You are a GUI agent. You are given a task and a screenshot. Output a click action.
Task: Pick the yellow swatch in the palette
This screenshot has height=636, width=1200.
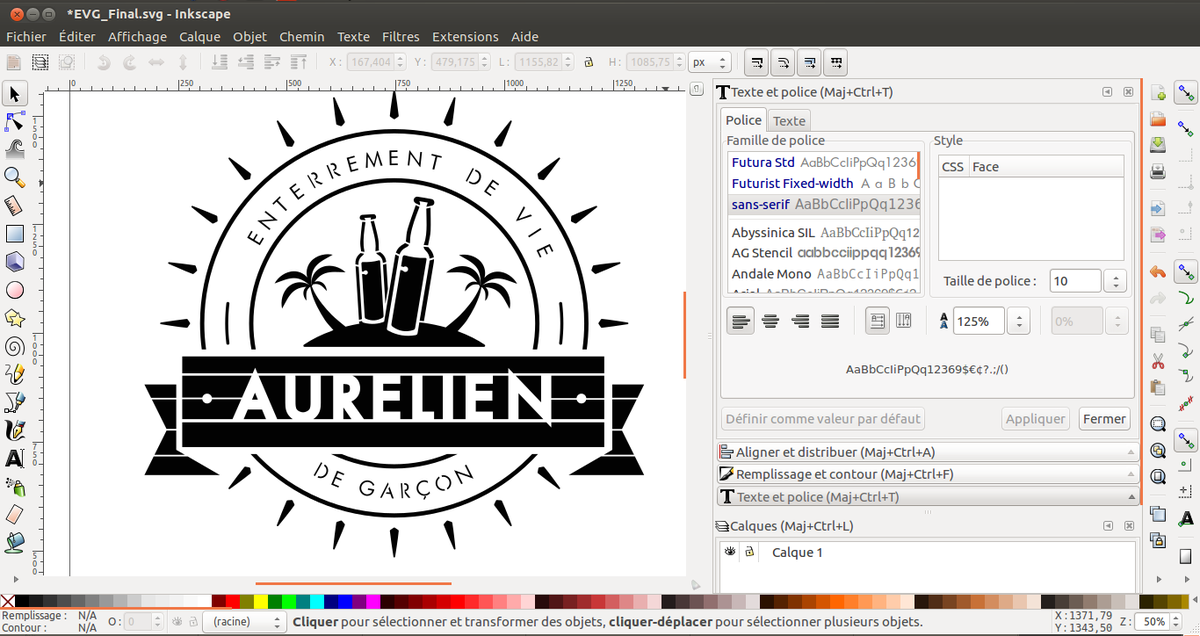(x=260, y=602)
